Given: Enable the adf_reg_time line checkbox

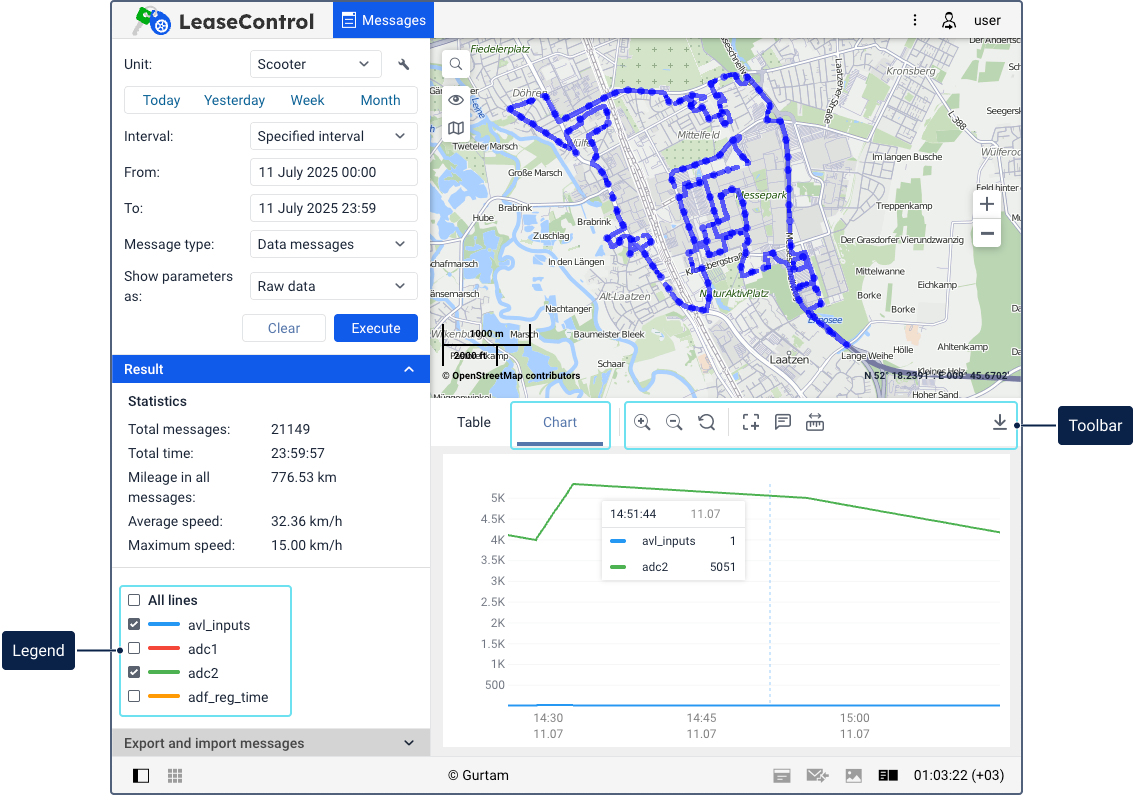Looking at the screenshot, I should pos(134,696).
